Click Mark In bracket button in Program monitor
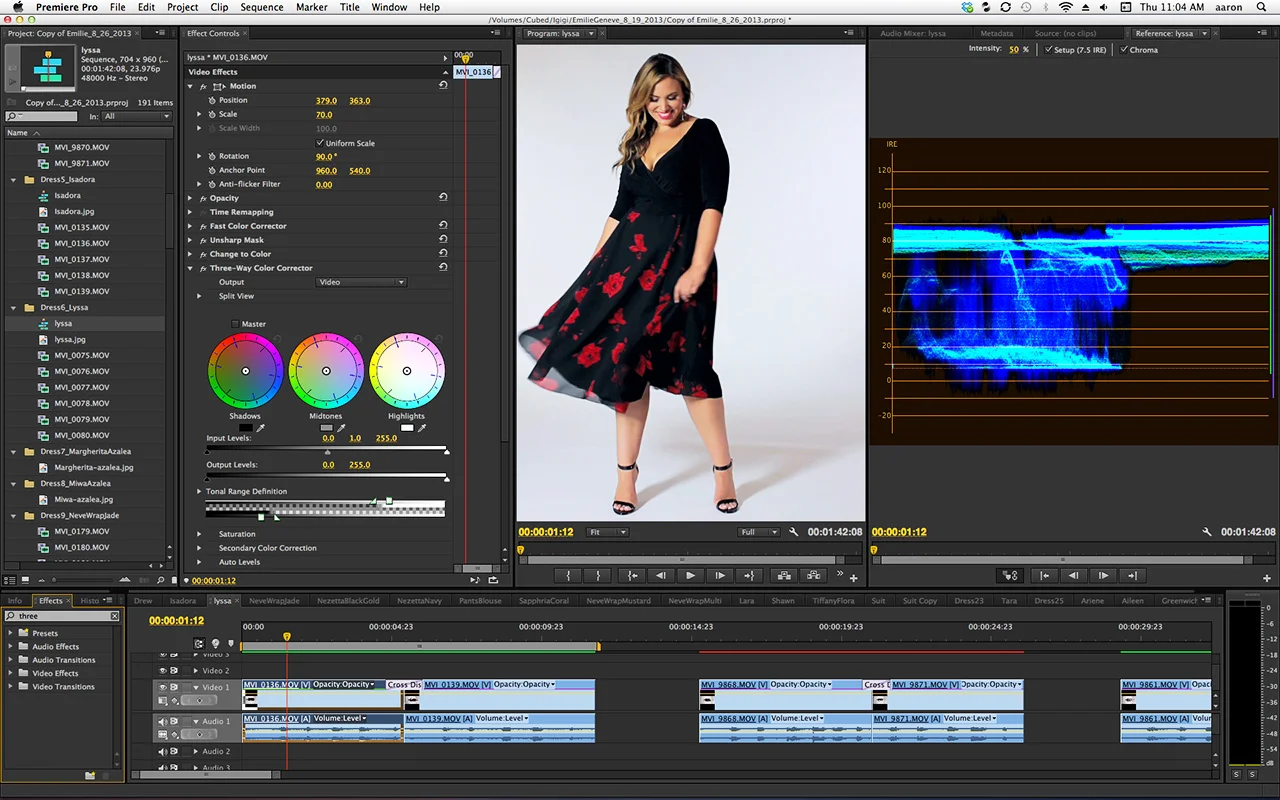Viewport: 1280px width, 800px height. 568,576
